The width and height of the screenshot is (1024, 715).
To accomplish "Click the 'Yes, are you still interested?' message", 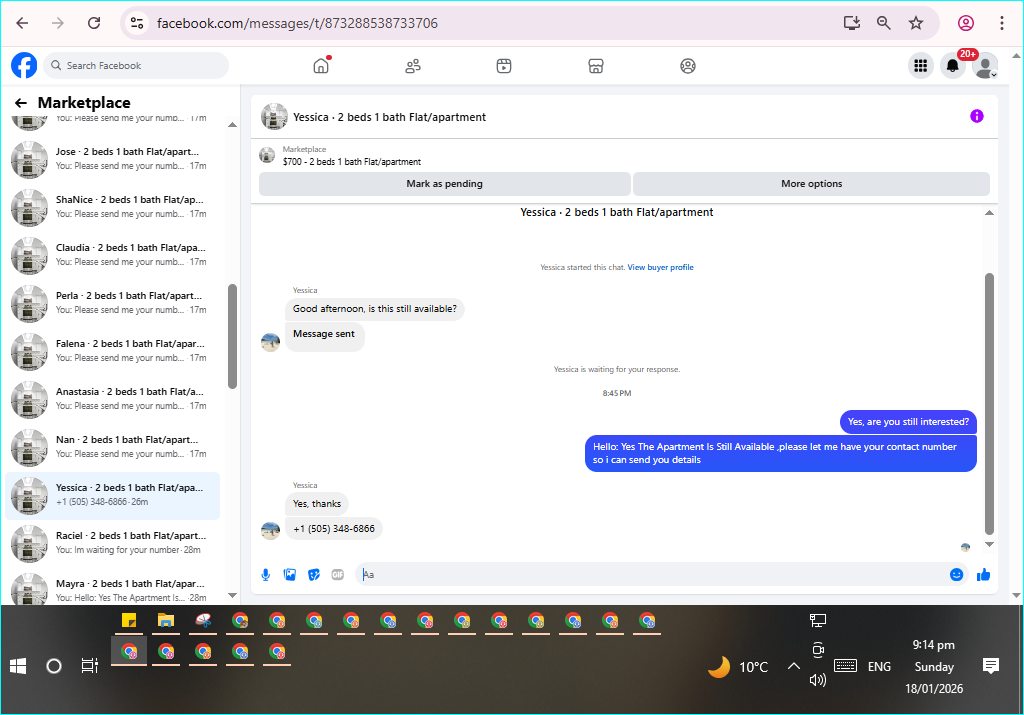I will click(908, 422).
